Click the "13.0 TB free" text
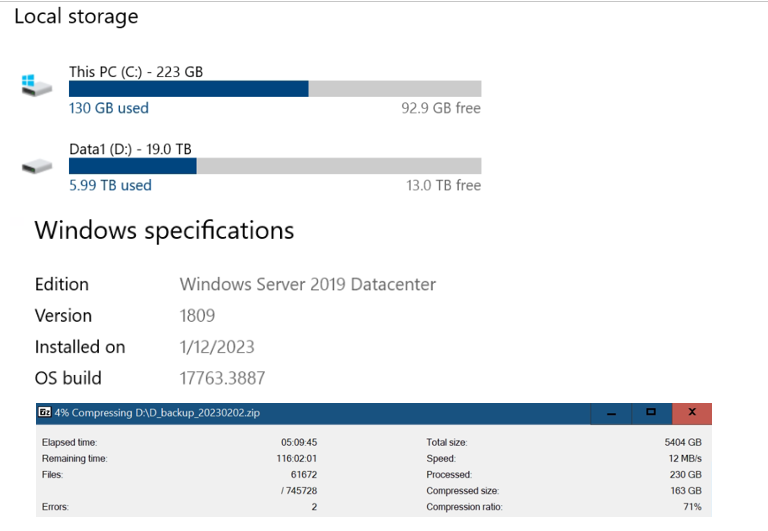 click(444, 185)
